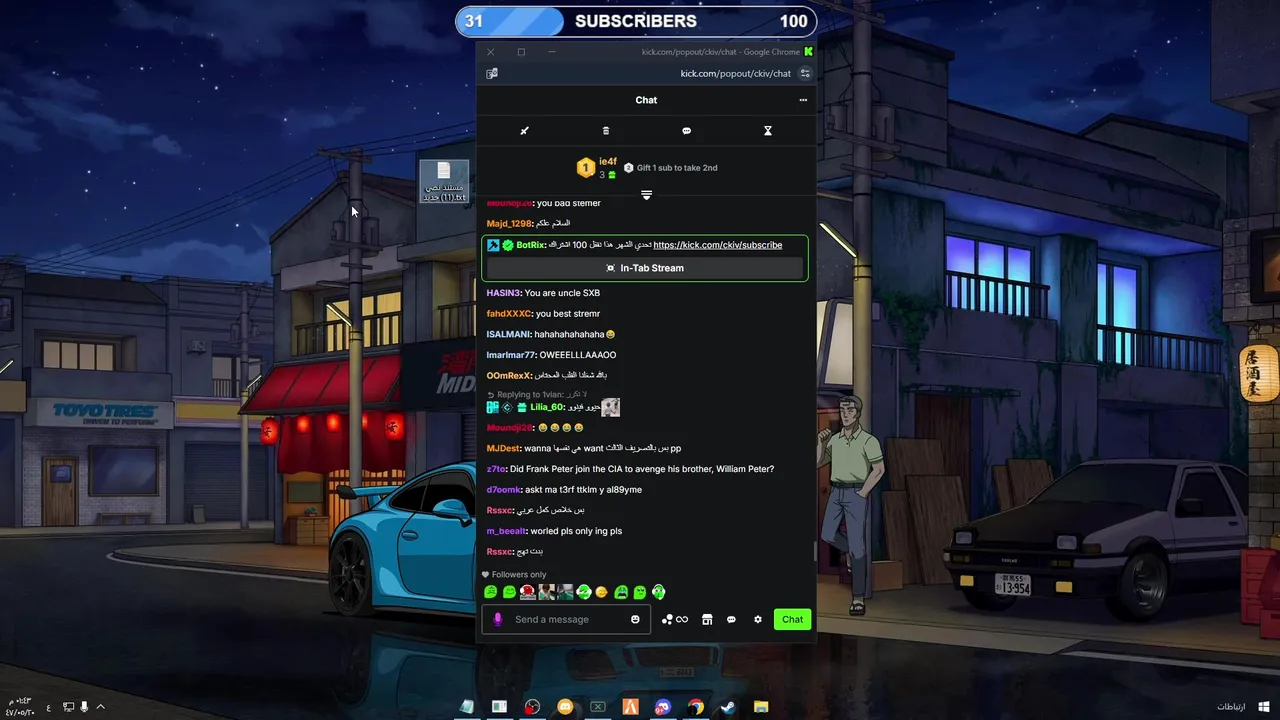Show hidden tray icons chevron
Viewport: 1280px width, 720px height.
click(100, 707)
